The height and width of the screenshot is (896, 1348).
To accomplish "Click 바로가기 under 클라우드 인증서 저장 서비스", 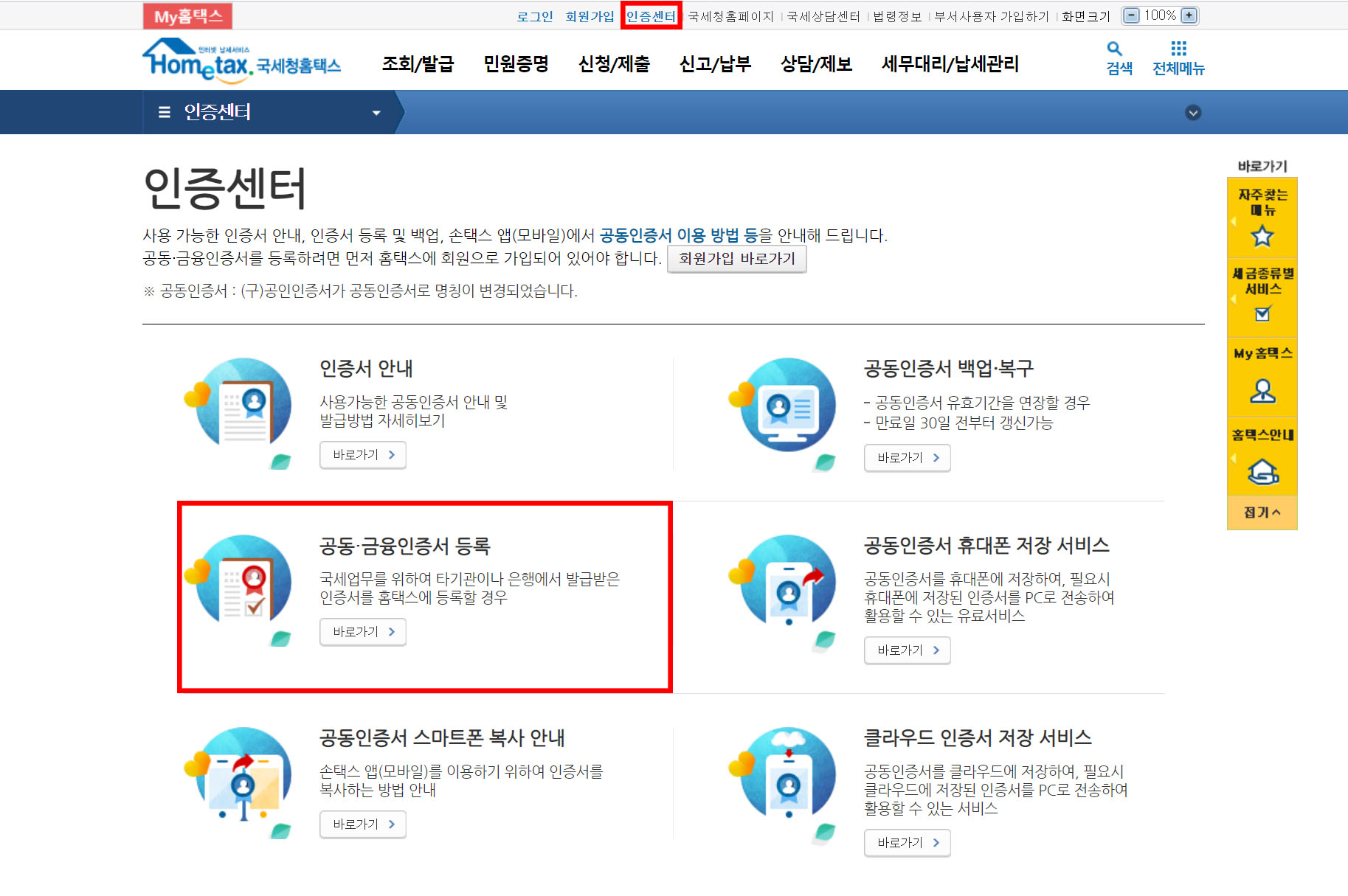I will 908,843.
